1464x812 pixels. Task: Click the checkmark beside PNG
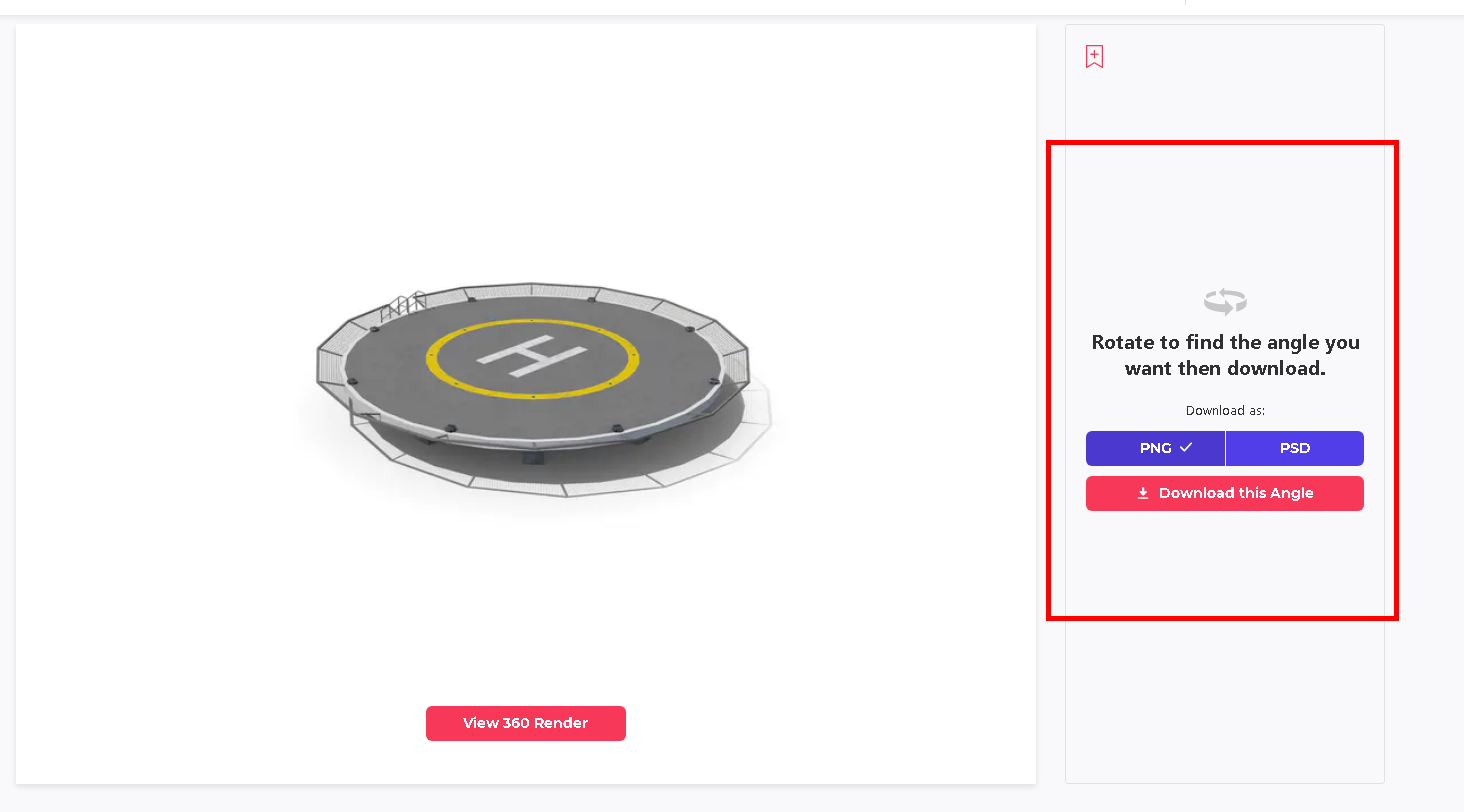1186,448
